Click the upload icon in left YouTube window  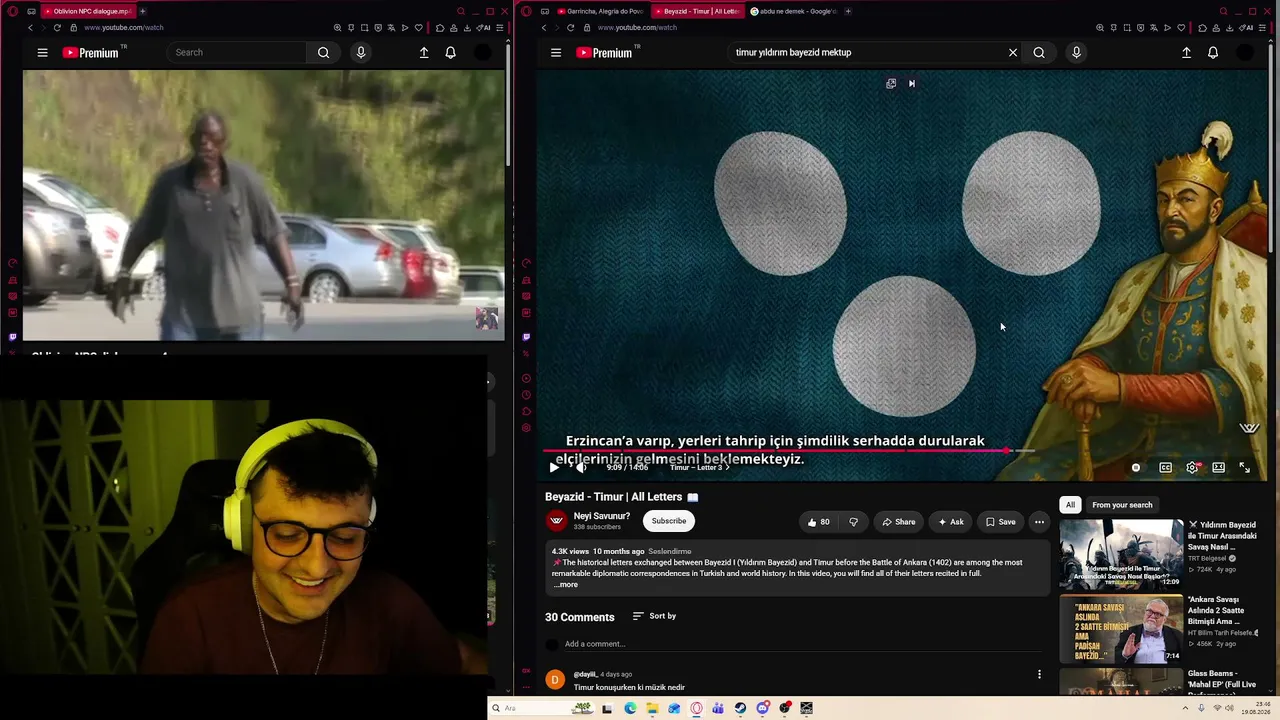coord(424,53)
